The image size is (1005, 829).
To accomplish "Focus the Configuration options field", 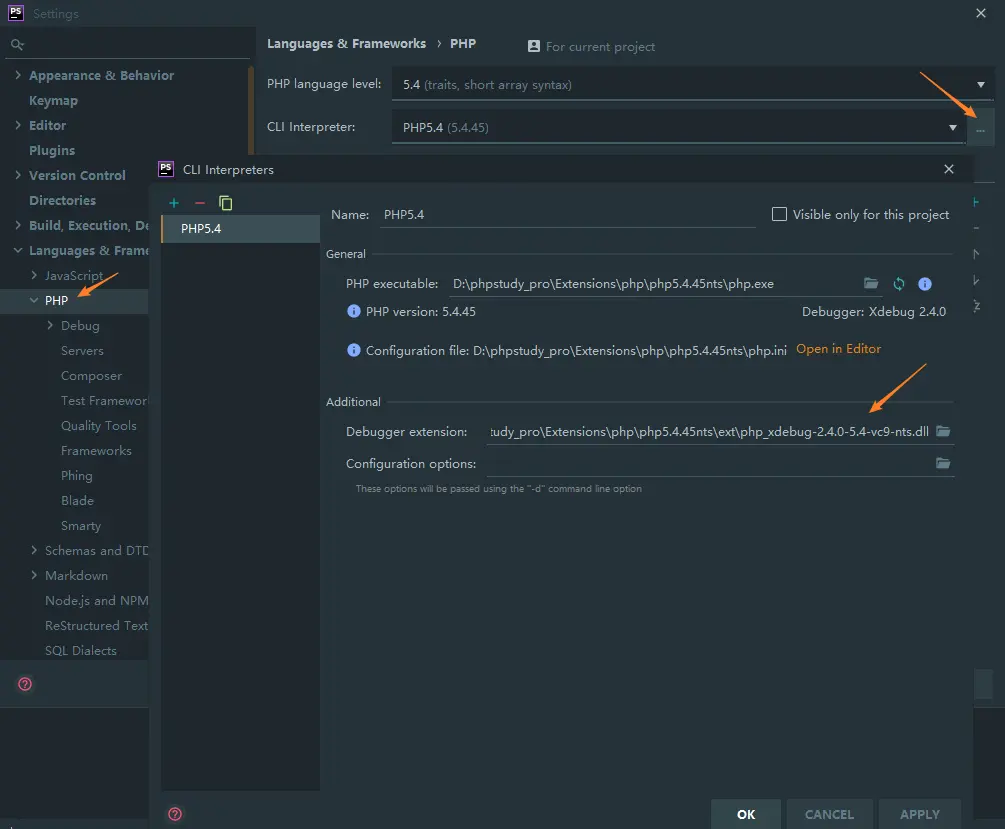I will point(709,464).
